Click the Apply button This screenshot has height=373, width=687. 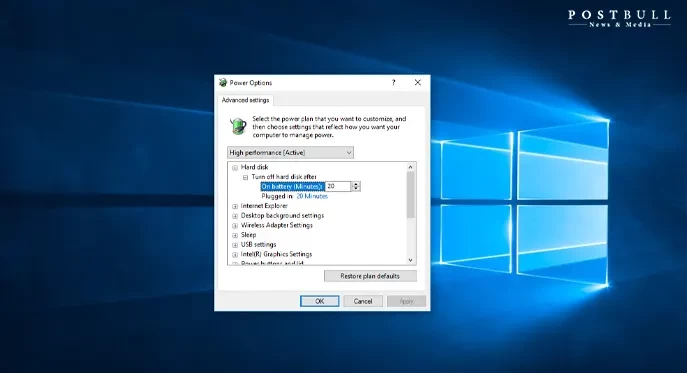pos(406,301)
